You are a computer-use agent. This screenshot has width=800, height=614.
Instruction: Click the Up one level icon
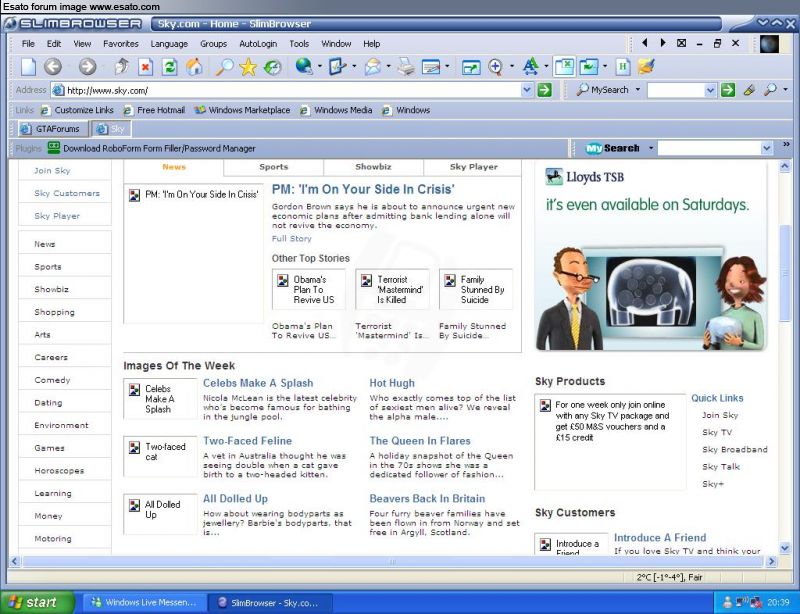[122, 67]
